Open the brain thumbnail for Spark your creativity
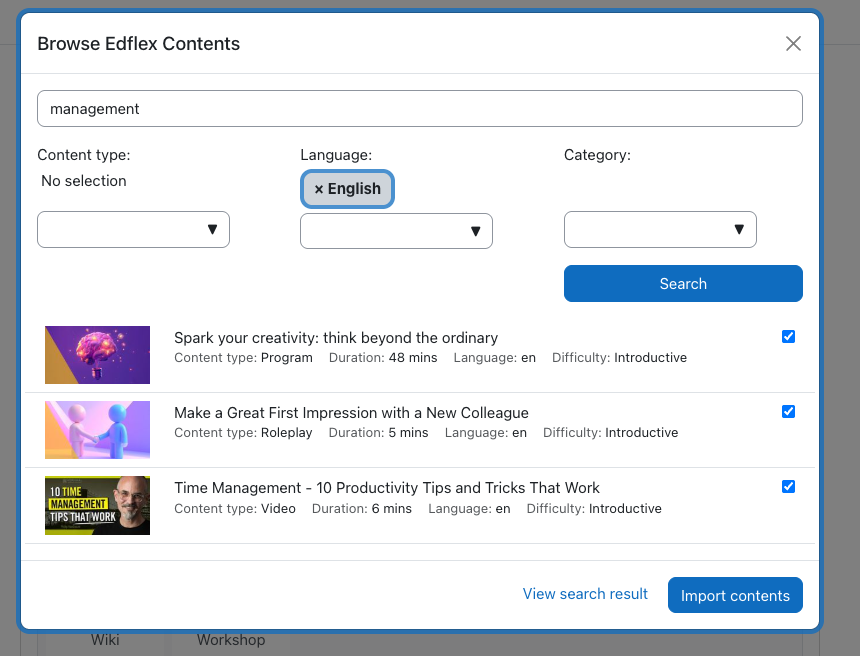This screenshot has width=860, height=656. 97,355
